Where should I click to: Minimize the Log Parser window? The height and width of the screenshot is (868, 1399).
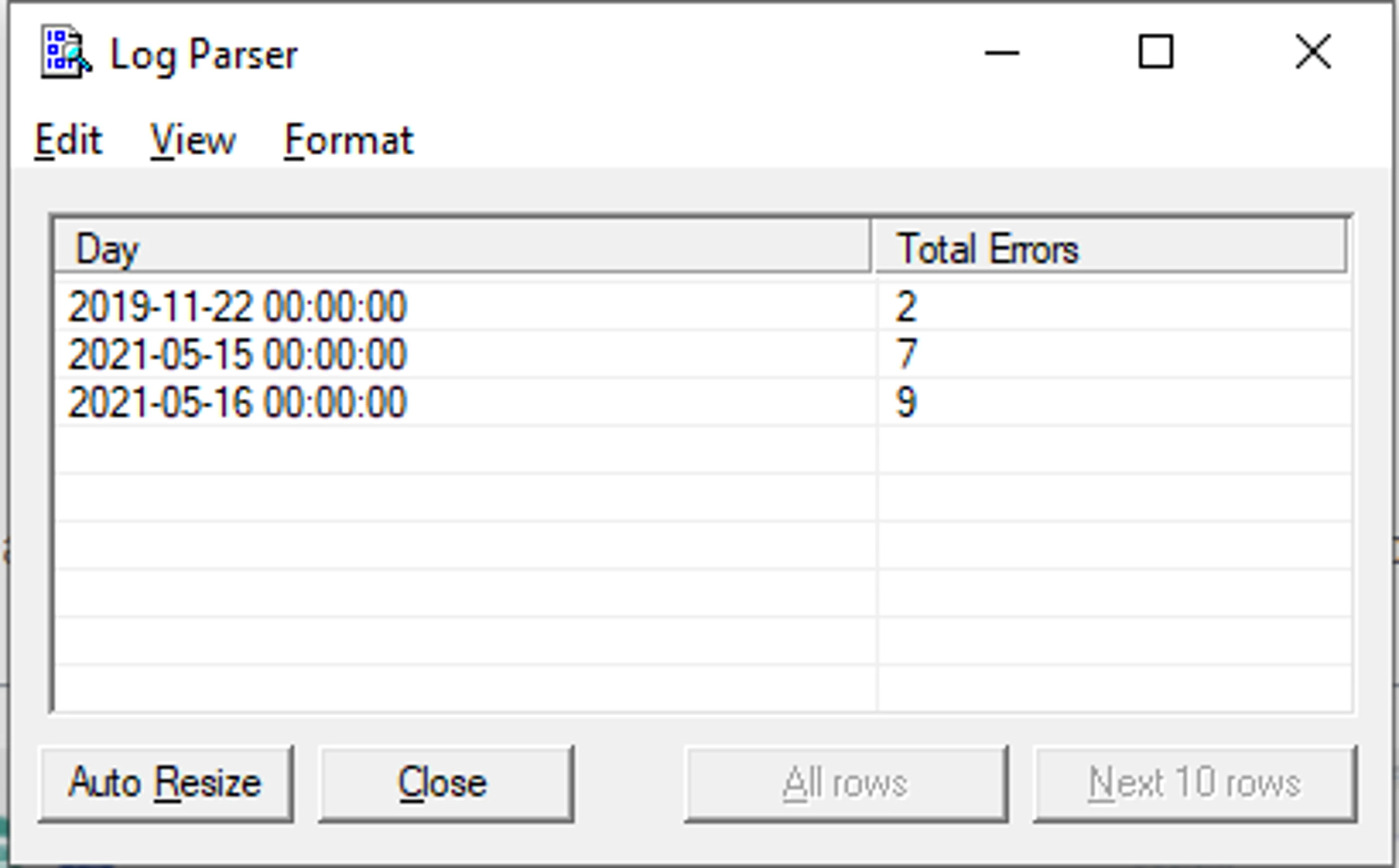(1002, 52)
